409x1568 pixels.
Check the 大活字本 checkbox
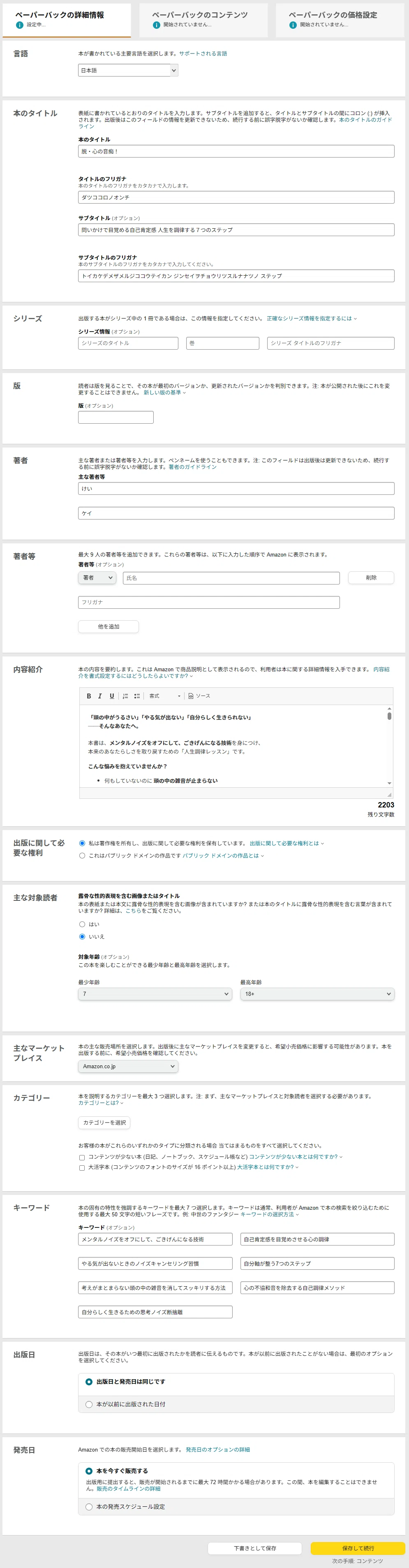pyautogui.click(x=82, y=1168)
